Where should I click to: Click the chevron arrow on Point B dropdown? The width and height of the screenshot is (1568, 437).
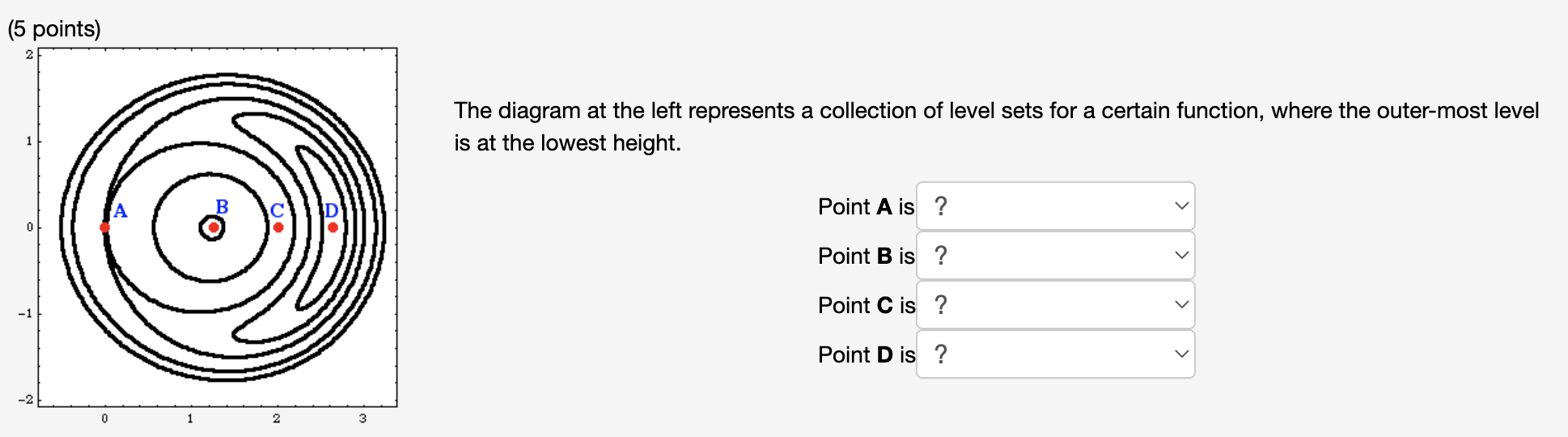tap(1181, 256)
